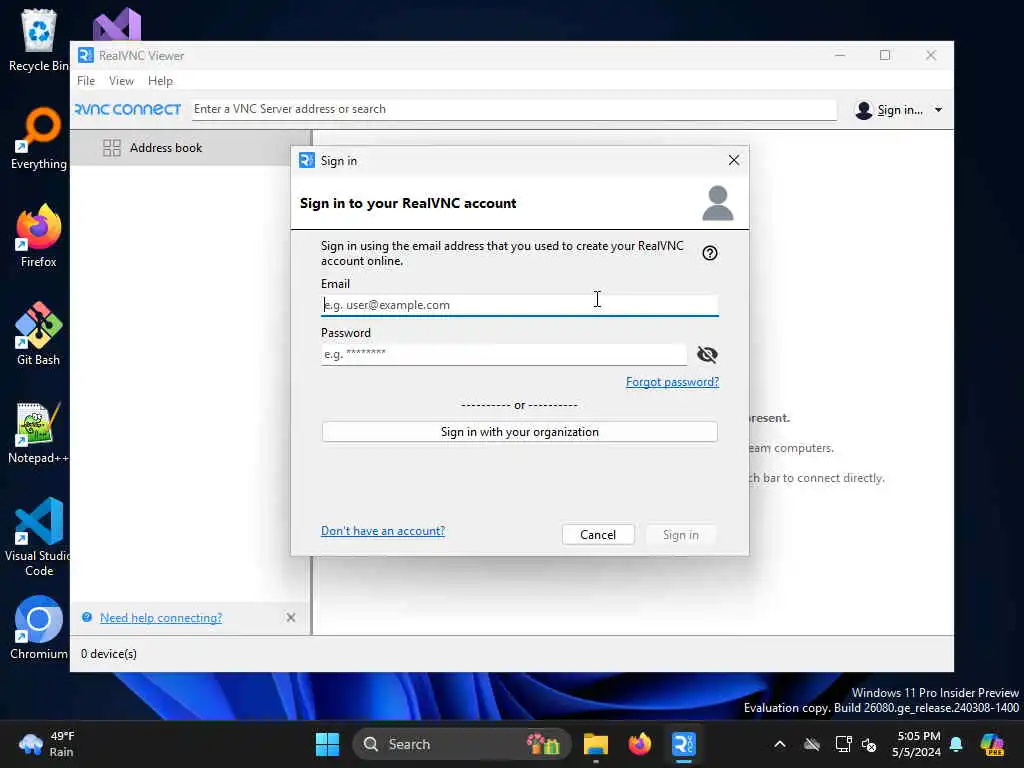Open the help question mark in Sign in dialog
The height and width of the screenshot is (768, 1024).
click(x=710, y=253)
